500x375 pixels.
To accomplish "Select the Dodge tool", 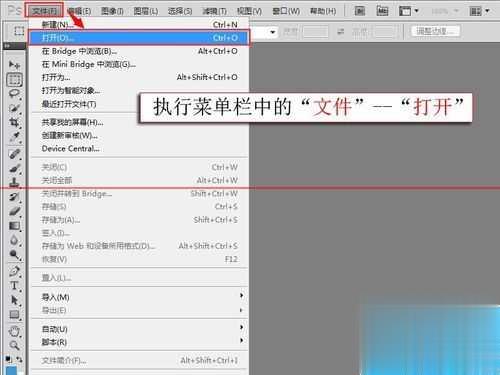I will coord(14,255).
